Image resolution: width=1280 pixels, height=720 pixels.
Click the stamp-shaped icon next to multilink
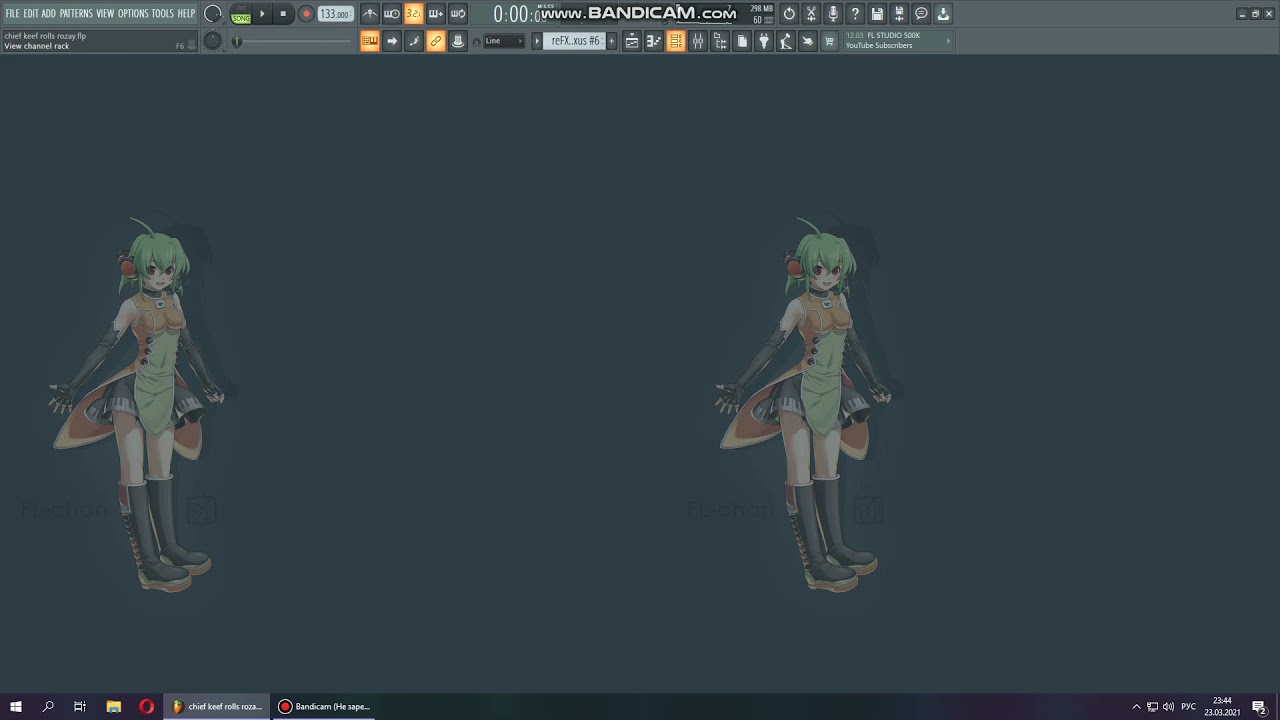coord(458,41)
